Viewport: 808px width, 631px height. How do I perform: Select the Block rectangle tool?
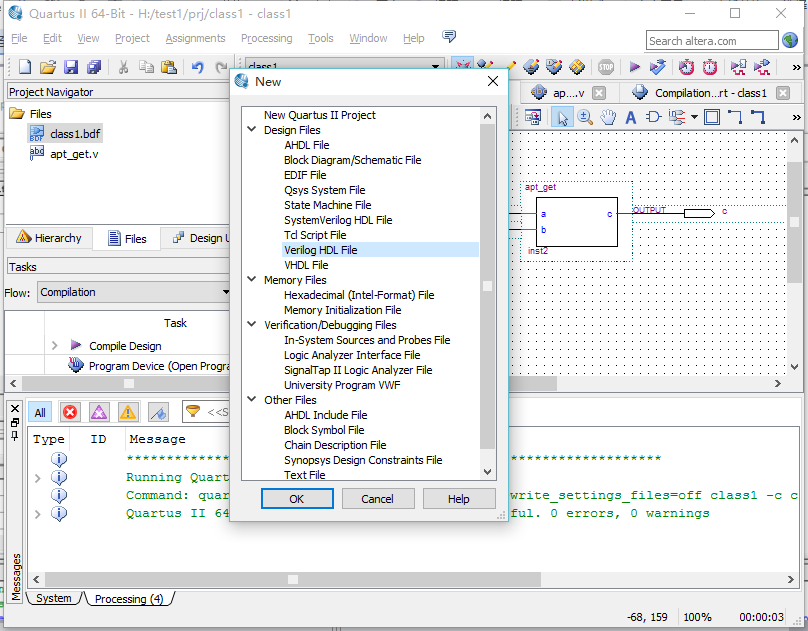[x=712, y=117]
